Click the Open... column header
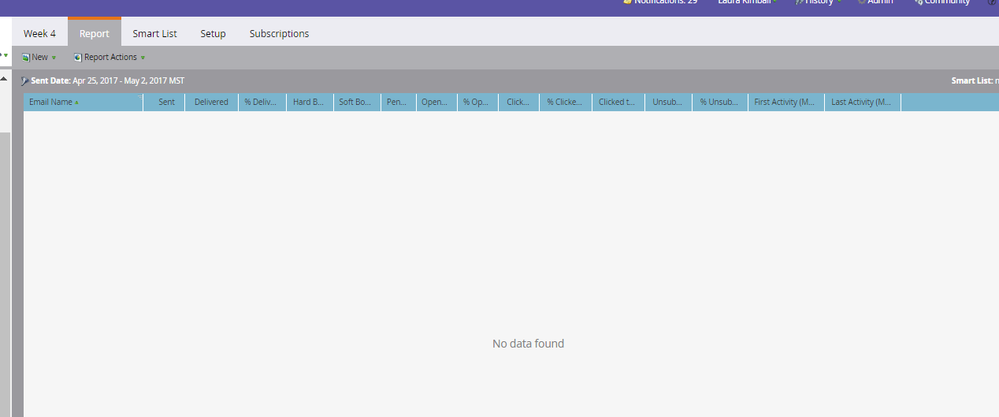999x417 pixels. (x=436, y=102)
